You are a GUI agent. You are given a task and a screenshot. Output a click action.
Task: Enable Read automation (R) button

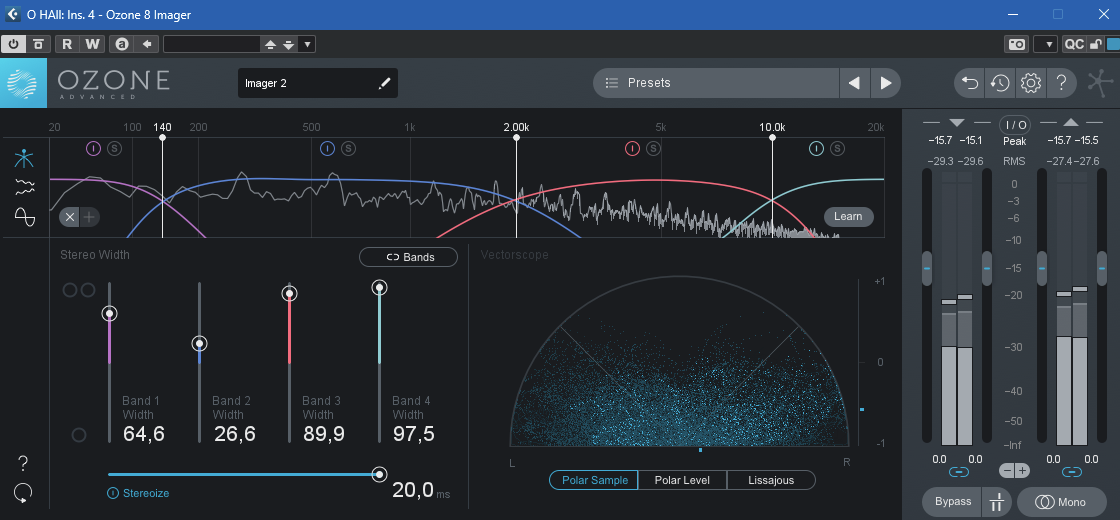67,44
